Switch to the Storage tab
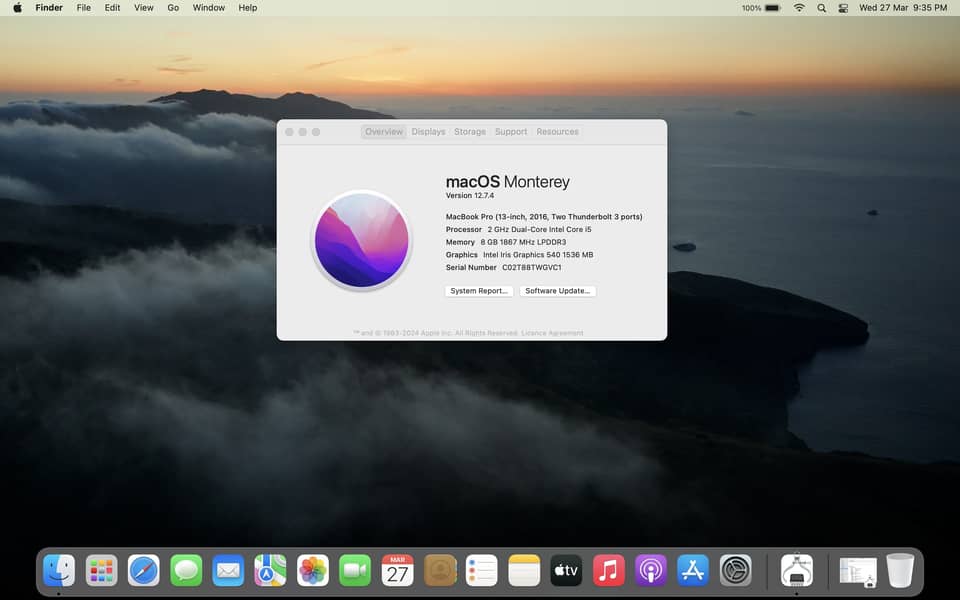Viewport: 960px width, 600px height. [469, 132]
